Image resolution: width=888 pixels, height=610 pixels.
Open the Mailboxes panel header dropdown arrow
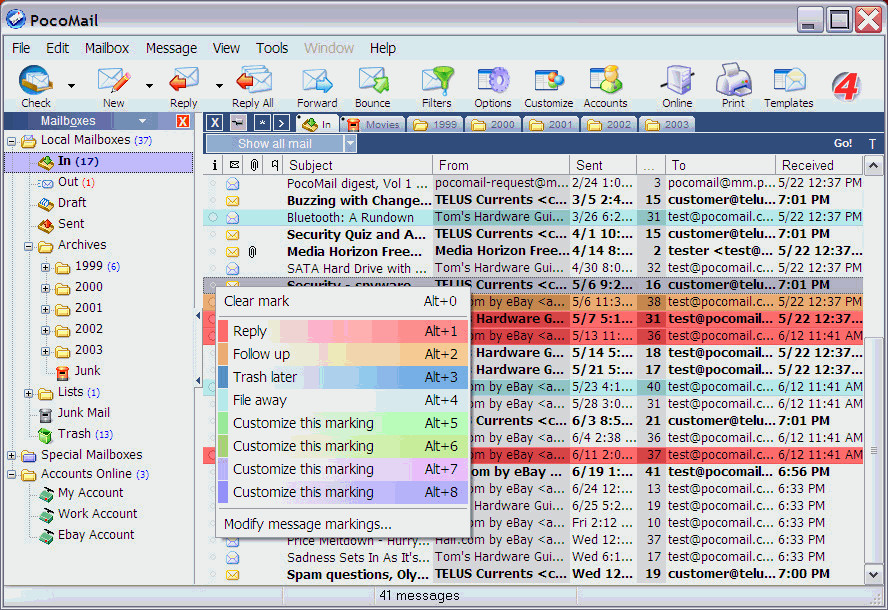[x=142, y=121]
